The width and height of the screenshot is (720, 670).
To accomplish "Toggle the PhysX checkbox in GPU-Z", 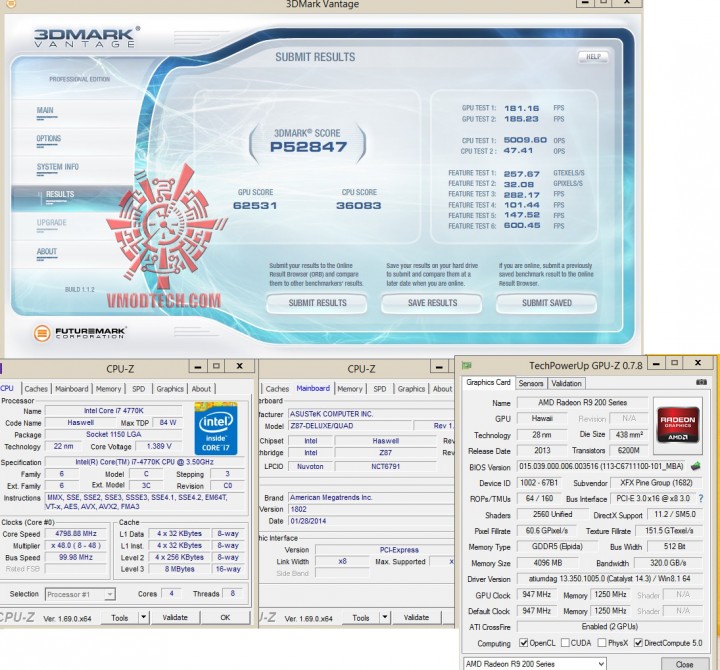I will [x=602, y=643].
